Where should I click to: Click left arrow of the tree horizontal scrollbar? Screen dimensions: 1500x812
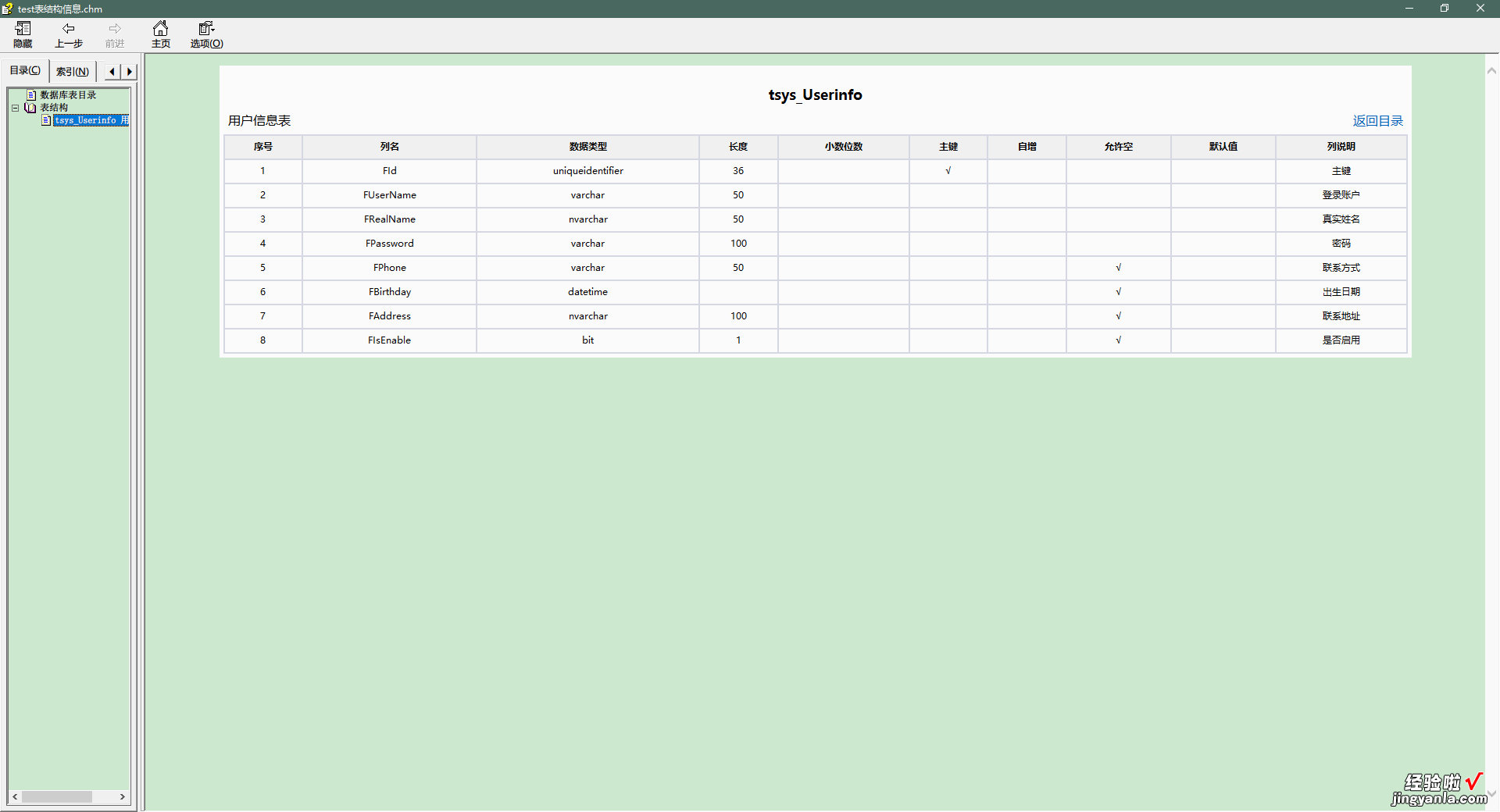(x=15, y=796)
